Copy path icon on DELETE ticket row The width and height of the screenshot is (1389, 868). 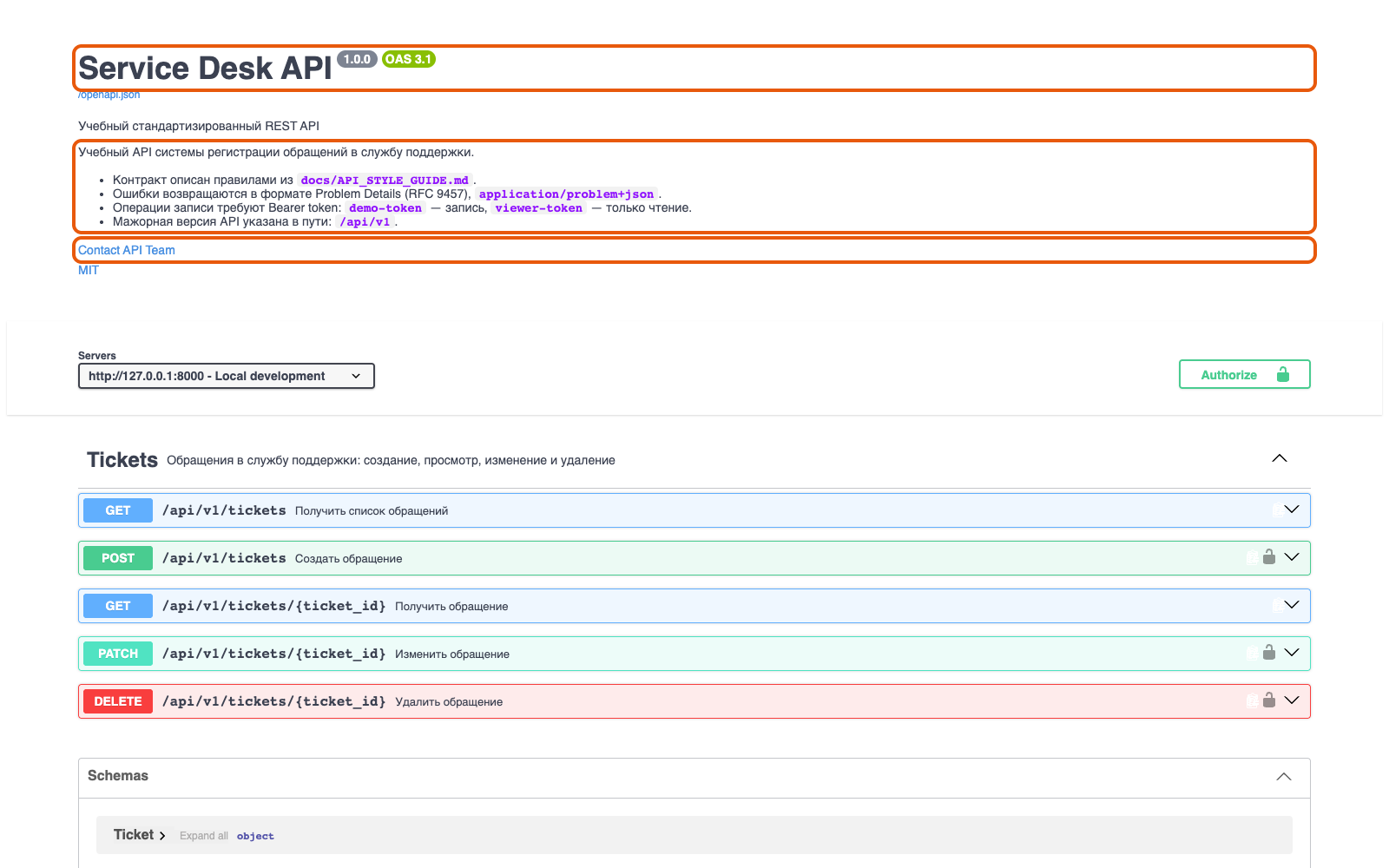1252,701
